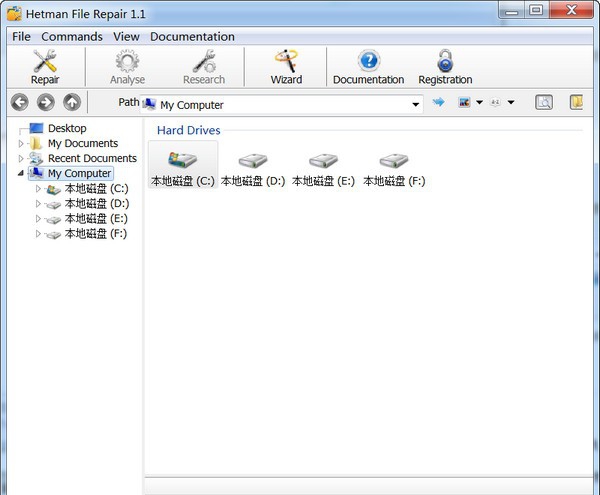The width and height of the screenshot is (600, 495).
Task: Select My Documents in the folder tree
Action: coord(83,143)
